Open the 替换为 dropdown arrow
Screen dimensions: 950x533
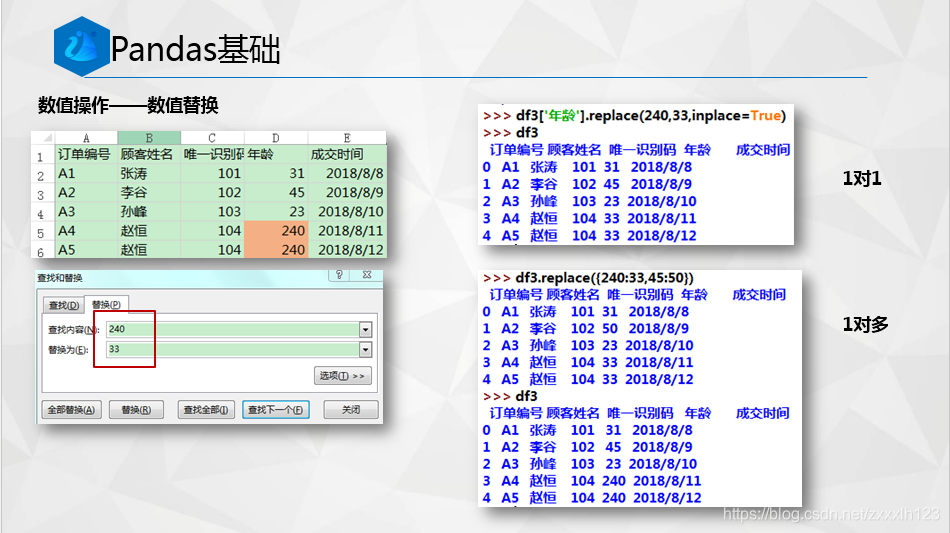365,349
